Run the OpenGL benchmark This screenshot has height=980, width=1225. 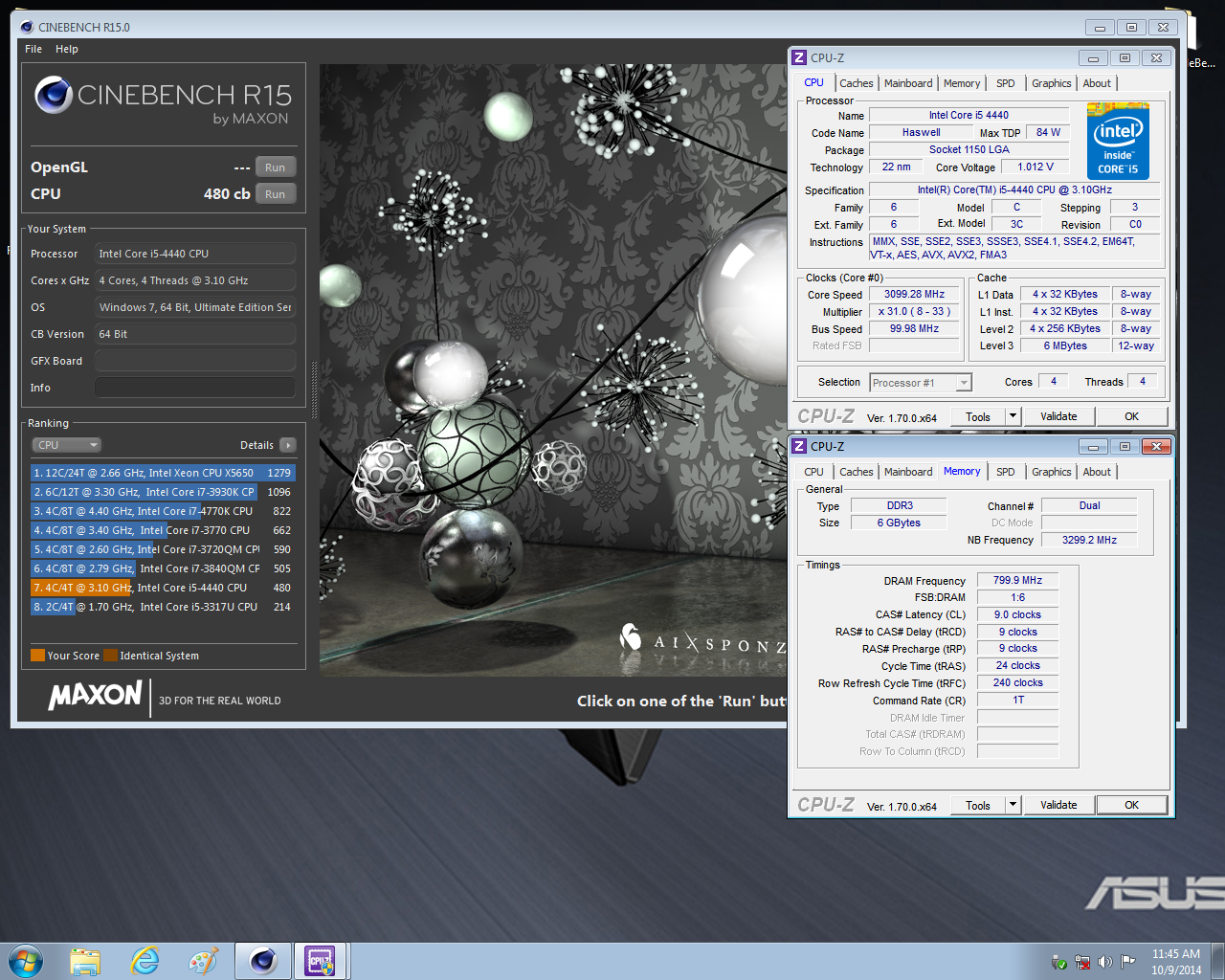point(276,167)
